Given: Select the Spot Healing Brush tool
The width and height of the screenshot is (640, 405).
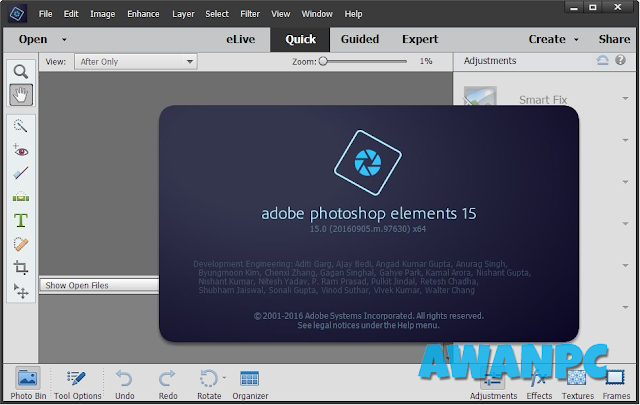Looking at the screenshot, I should tap(20, 244).
